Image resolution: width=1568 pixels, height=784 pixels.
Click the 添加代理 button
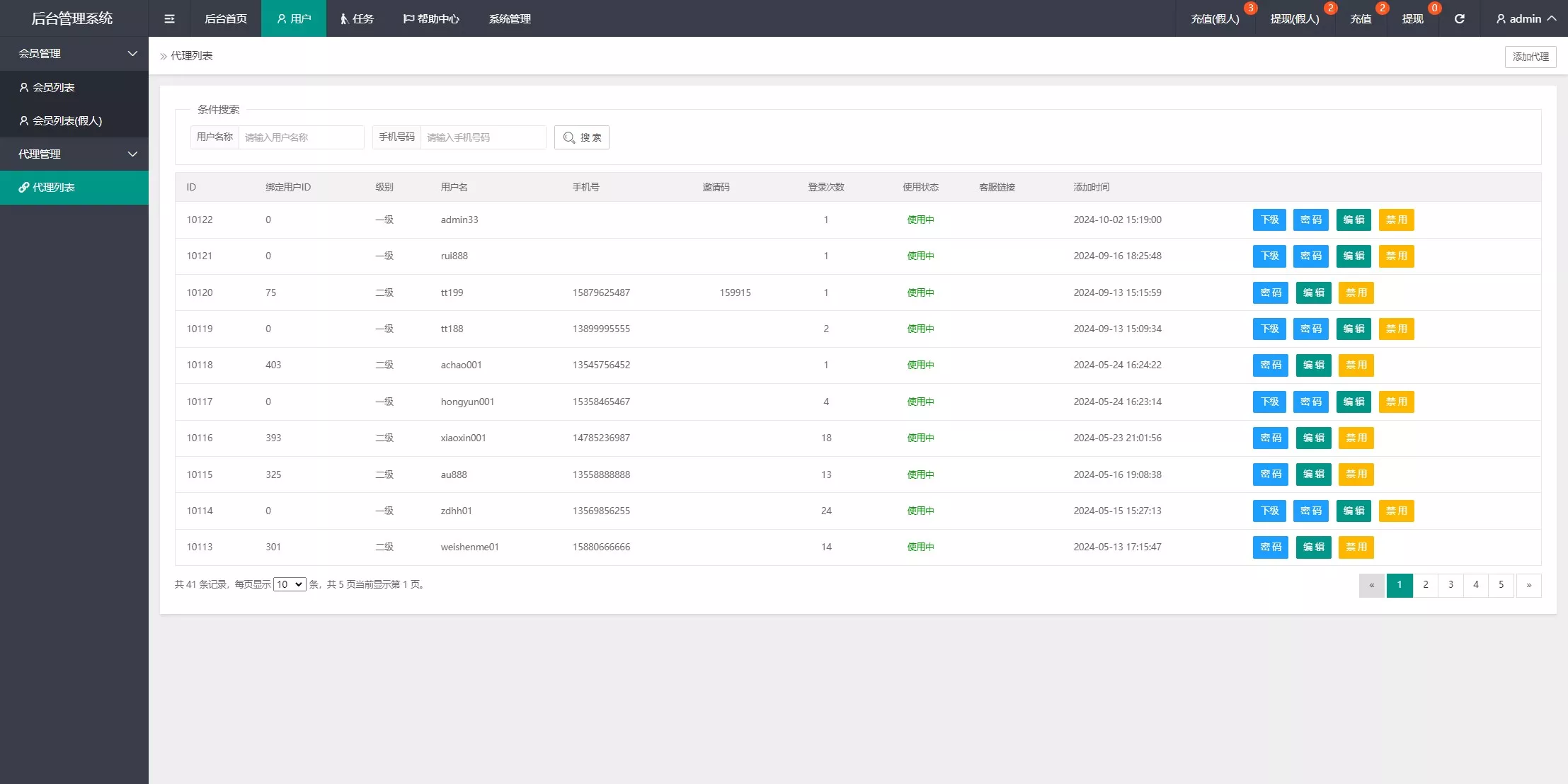(1530, 57)
